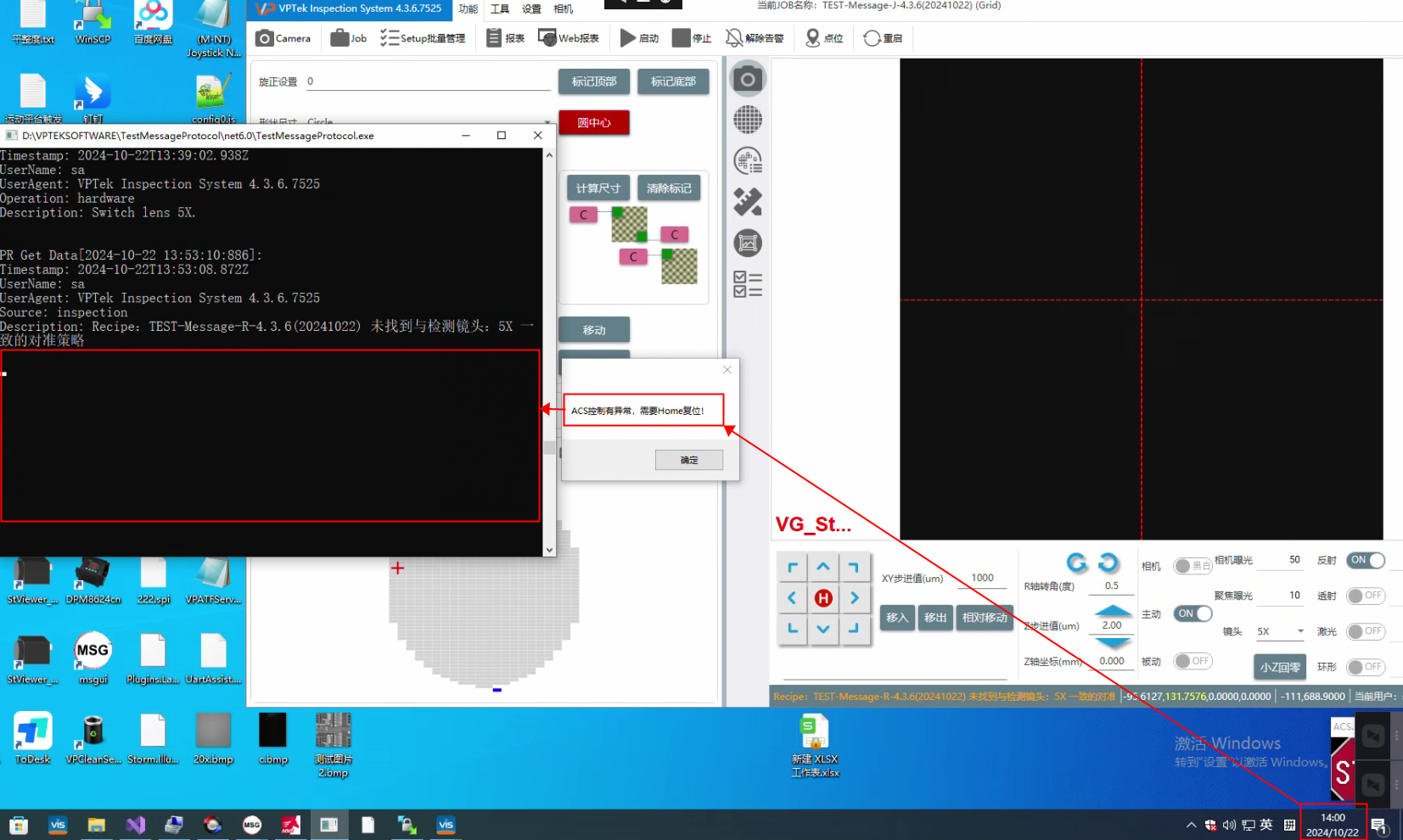Screen dimensions: 1403x840
Task: Open the 相机 menu
Action: click(563, 9)
